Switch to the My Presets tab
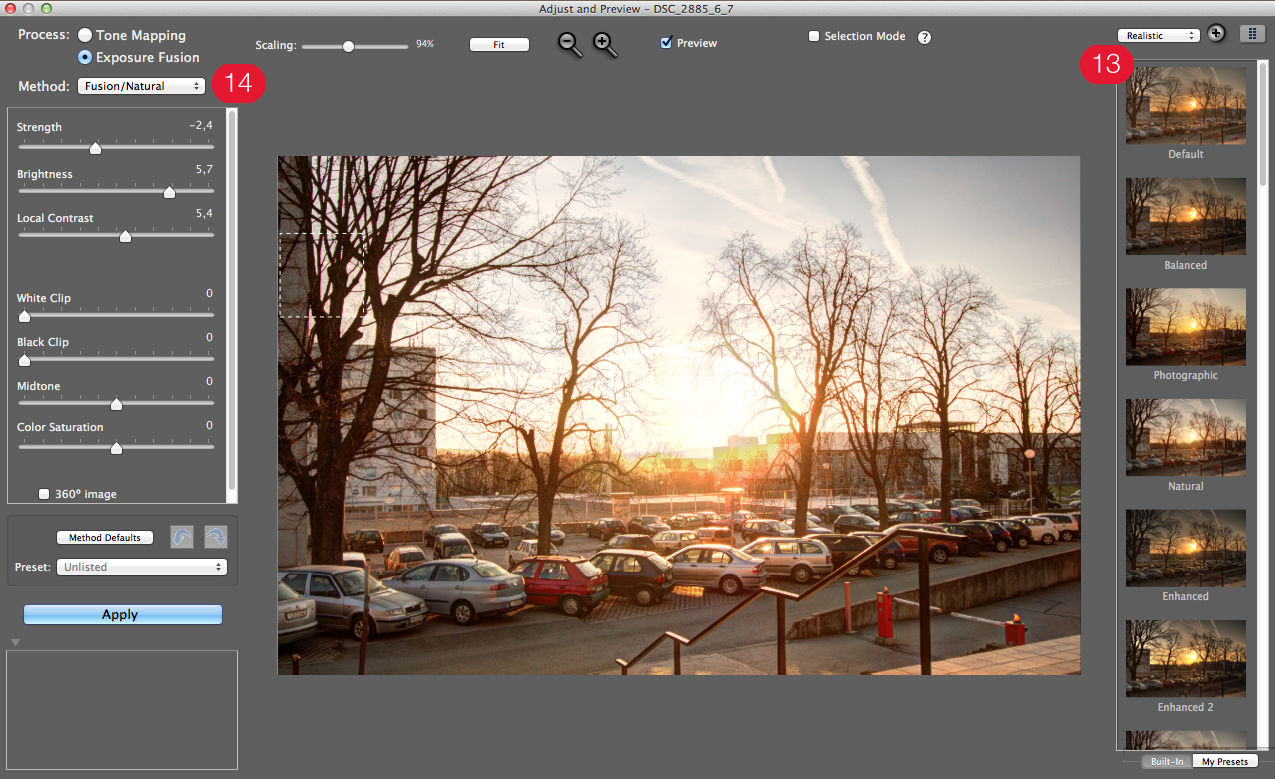 pos(1224,762)
